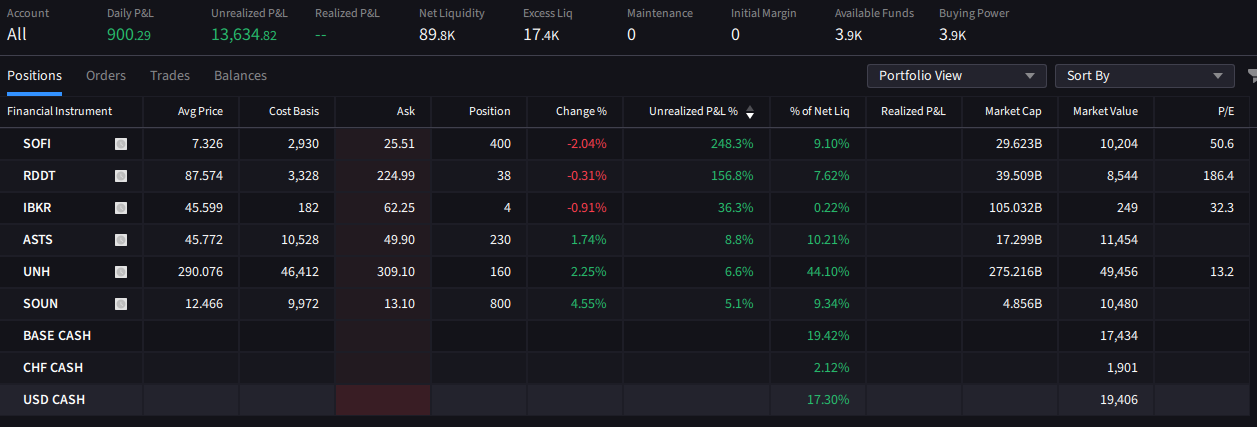Click RDDT P/E value 186.4
This screenshot has width=1257, height=427.
pos(1220,176)
